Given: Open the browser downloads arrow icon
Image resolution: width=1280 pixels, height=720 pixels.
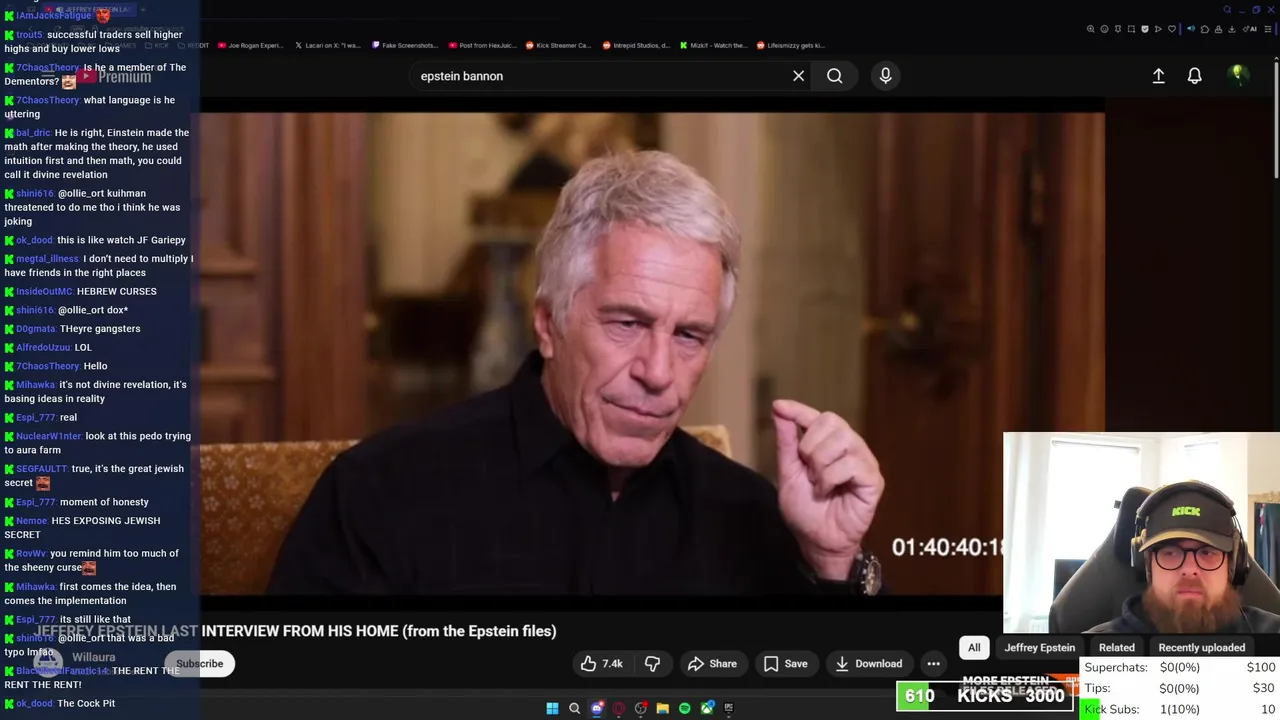Looking at the screenshot, I should [1231, 29].
